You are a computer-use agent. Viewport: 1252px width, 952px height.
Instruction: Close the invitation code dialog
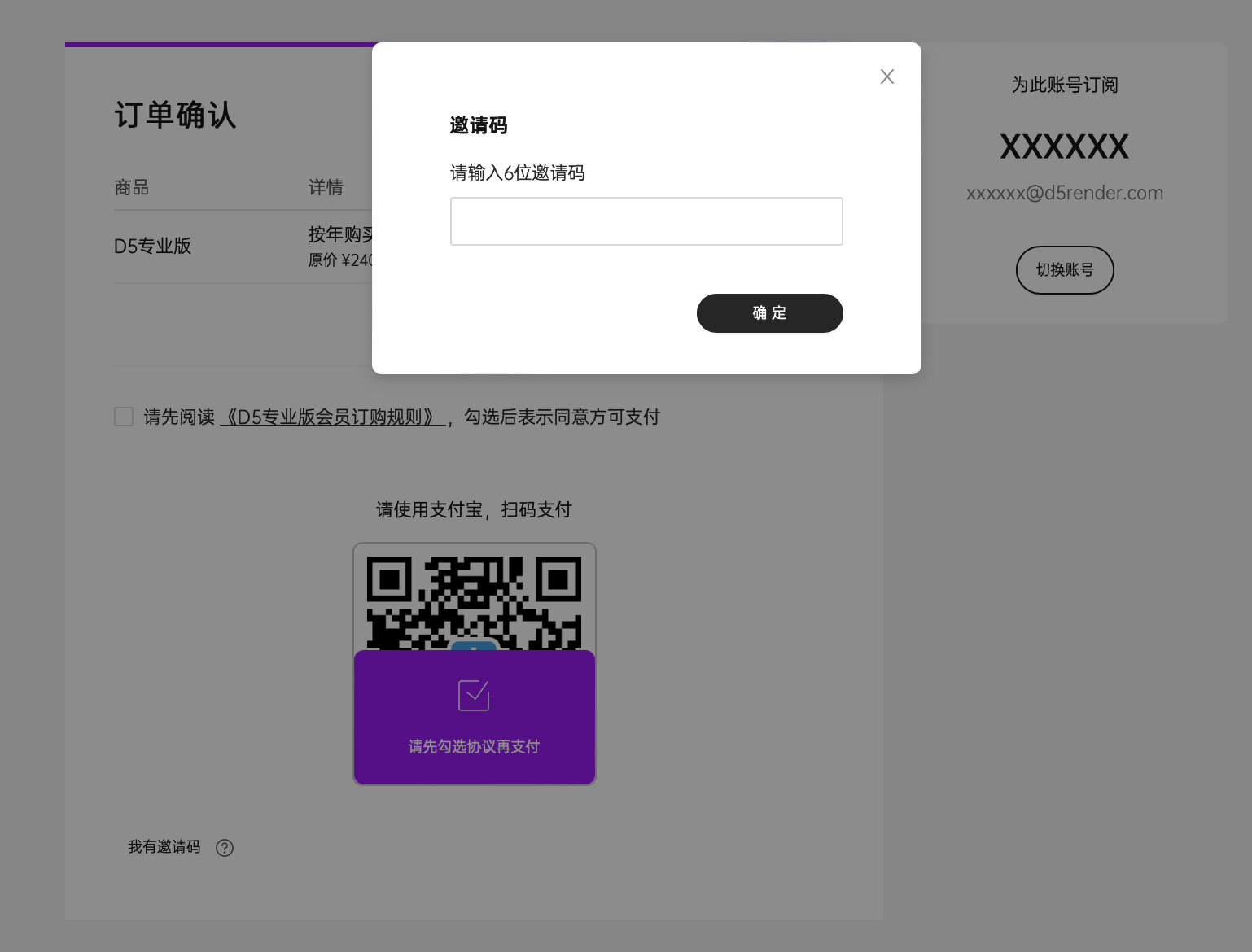(x=887, y=76)
